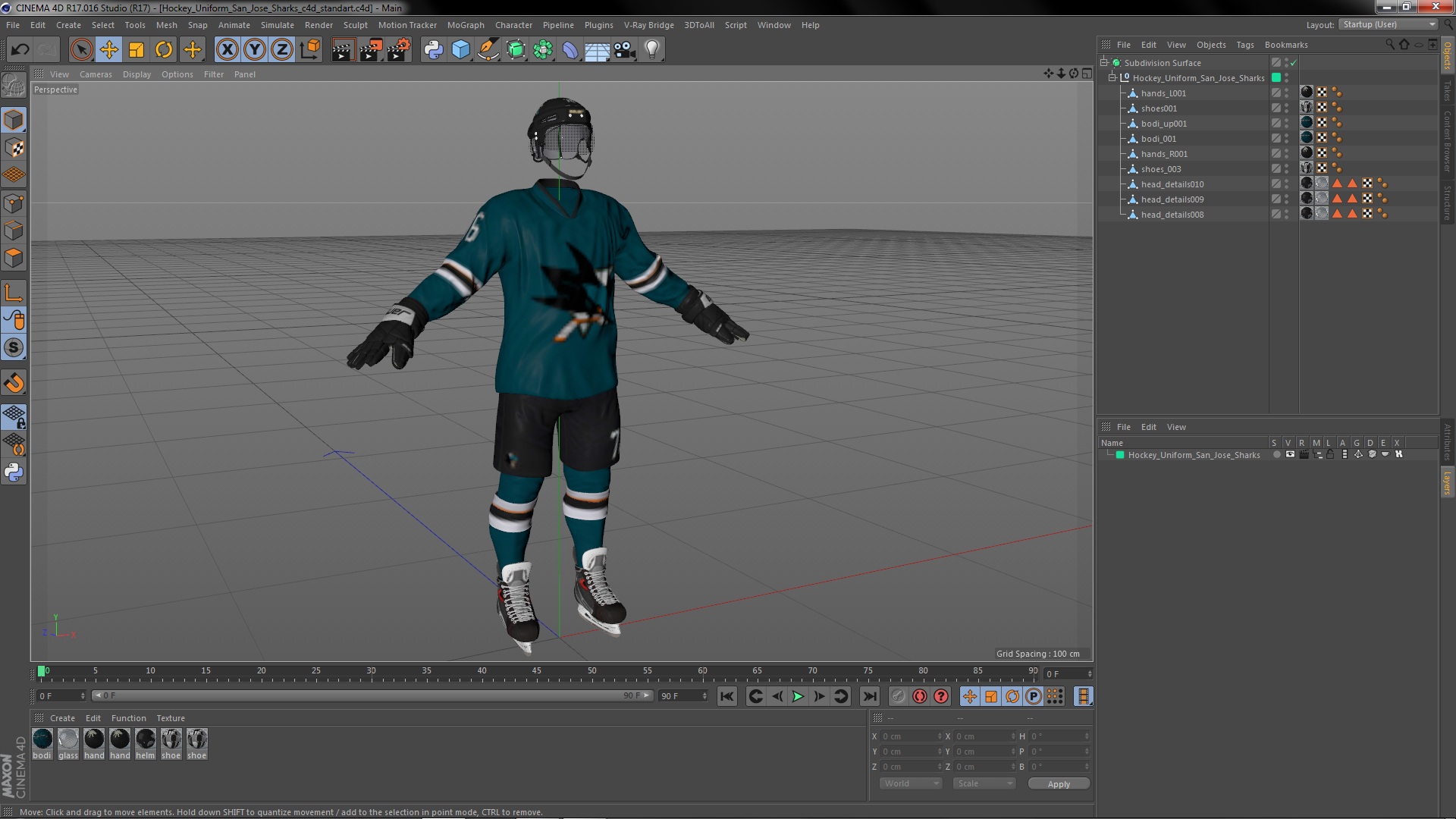
Task: Click the X position input field
Action: 911,736
